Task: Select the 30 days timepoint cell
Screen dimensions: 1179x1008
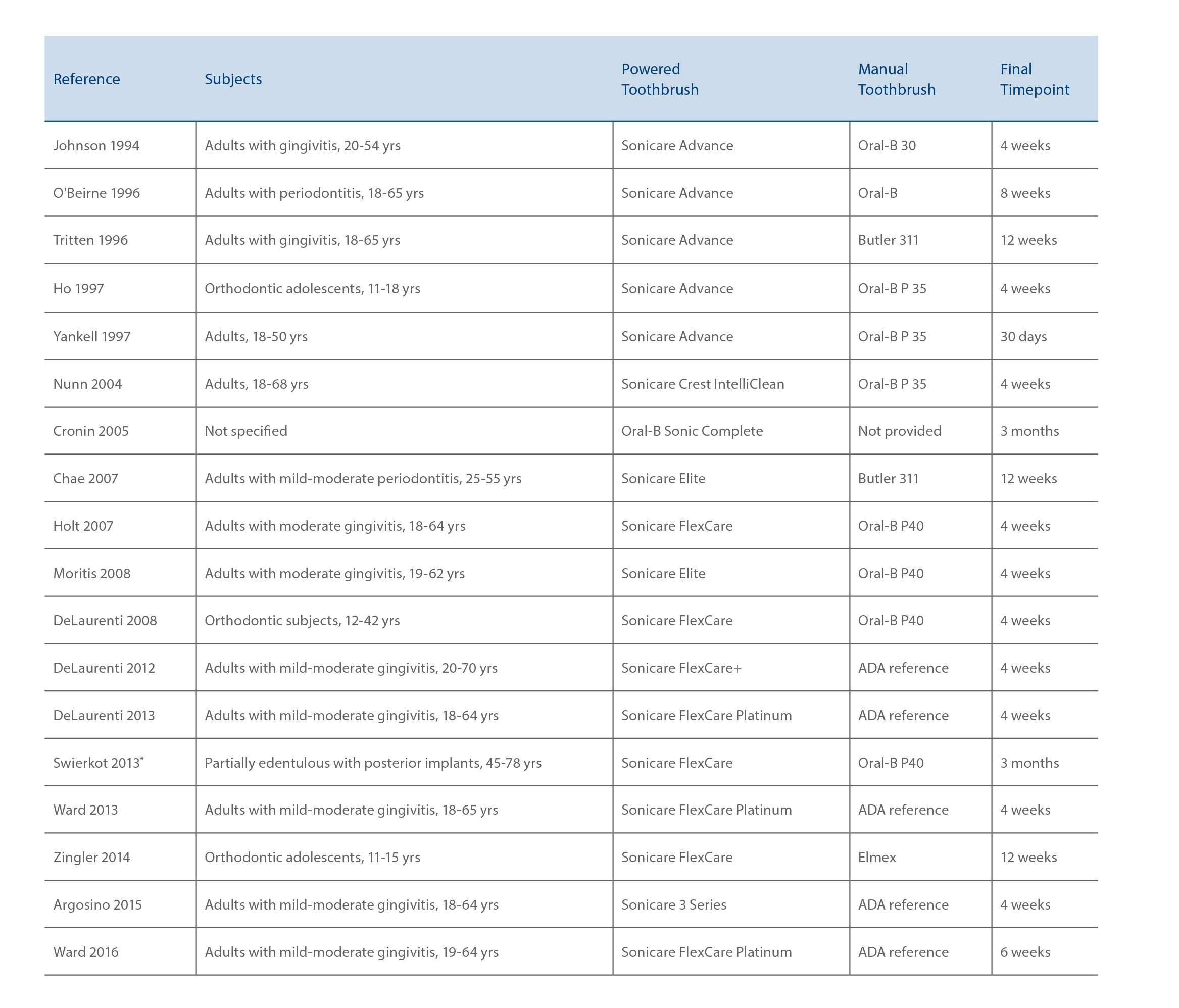Action: point(1023,337)
